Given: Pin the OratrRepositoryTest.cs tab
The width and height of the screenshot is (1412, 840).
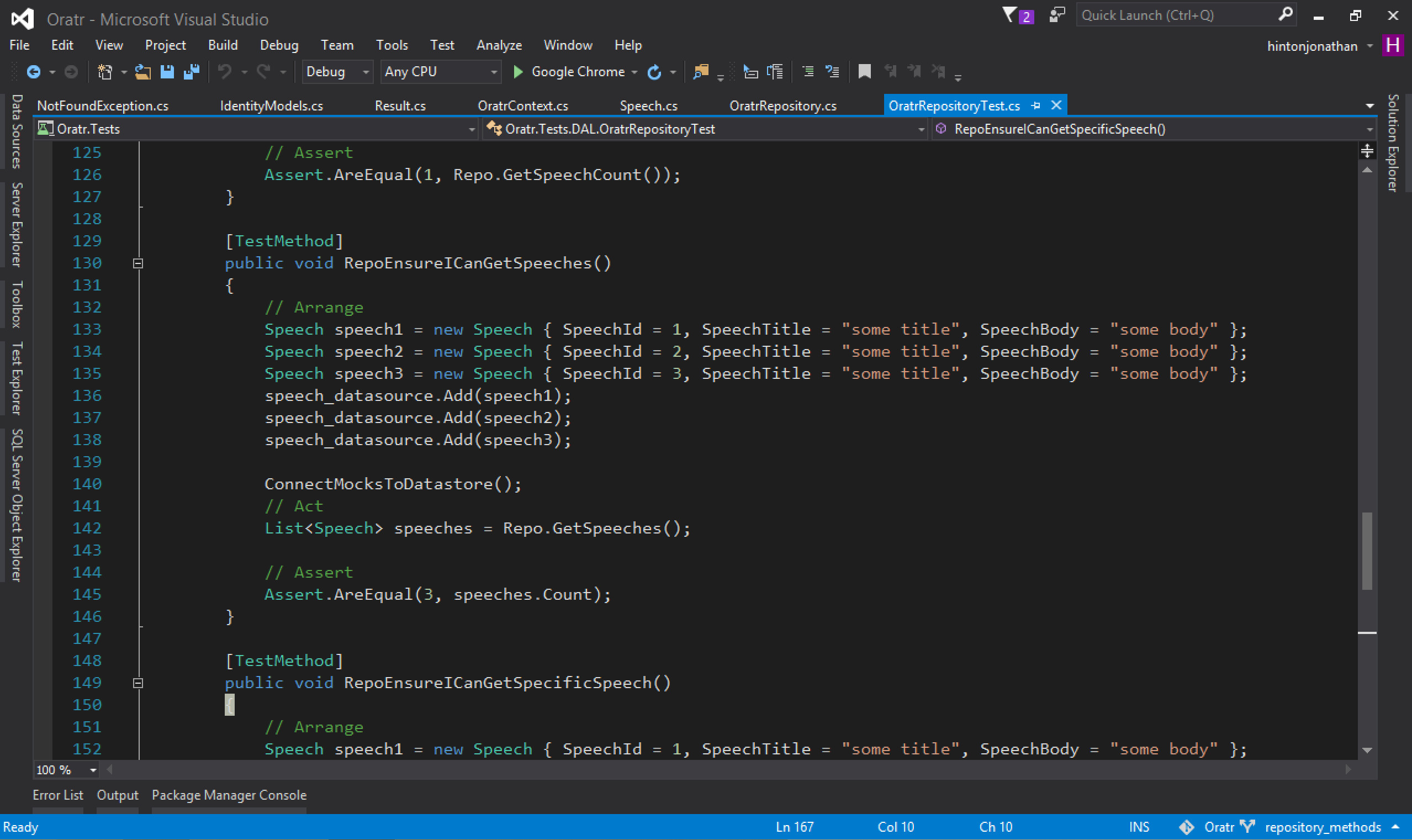Looking at the screenshot, I should click(1035, 105).
